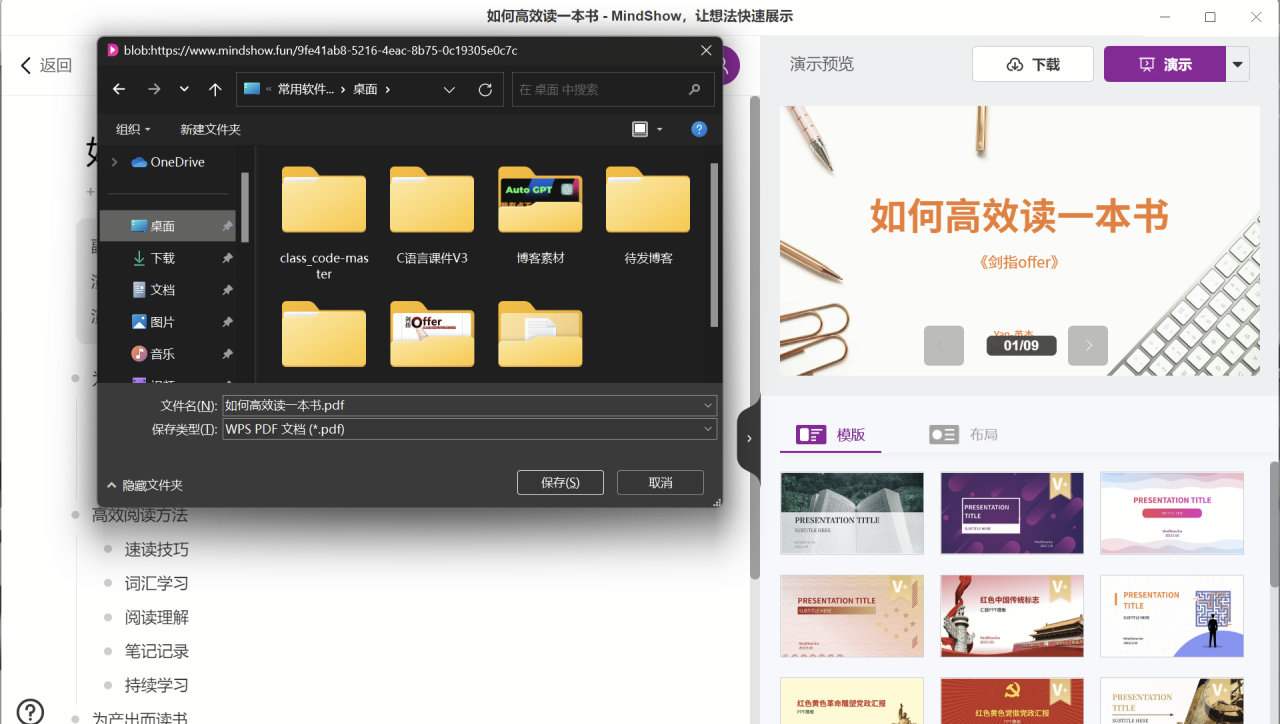Image resolution: width=1280 pixels, height=724 pixels.
Task: Choose the purple presentation template thumbnail
Action: [1012, 513]
